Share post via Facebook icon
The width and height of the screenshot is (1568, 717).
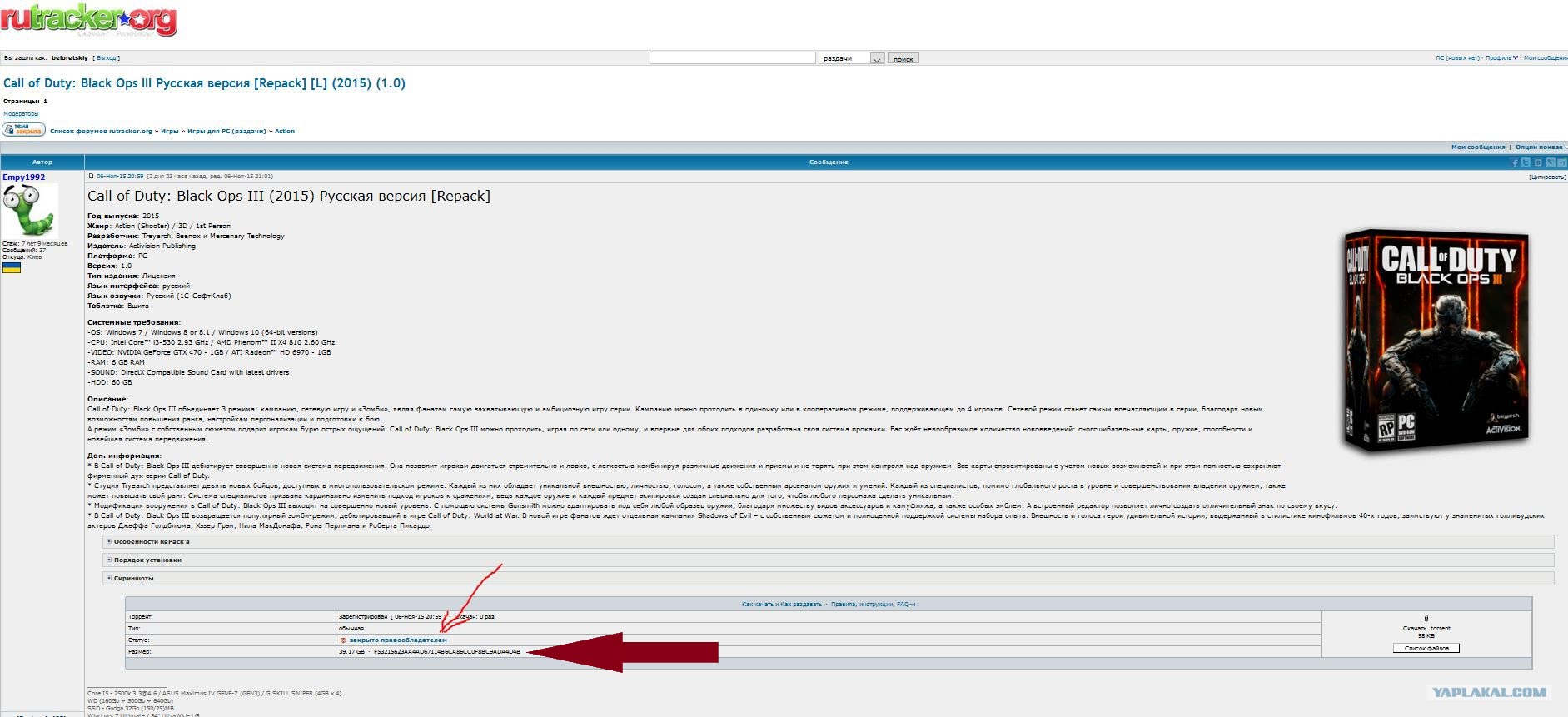1515,162
